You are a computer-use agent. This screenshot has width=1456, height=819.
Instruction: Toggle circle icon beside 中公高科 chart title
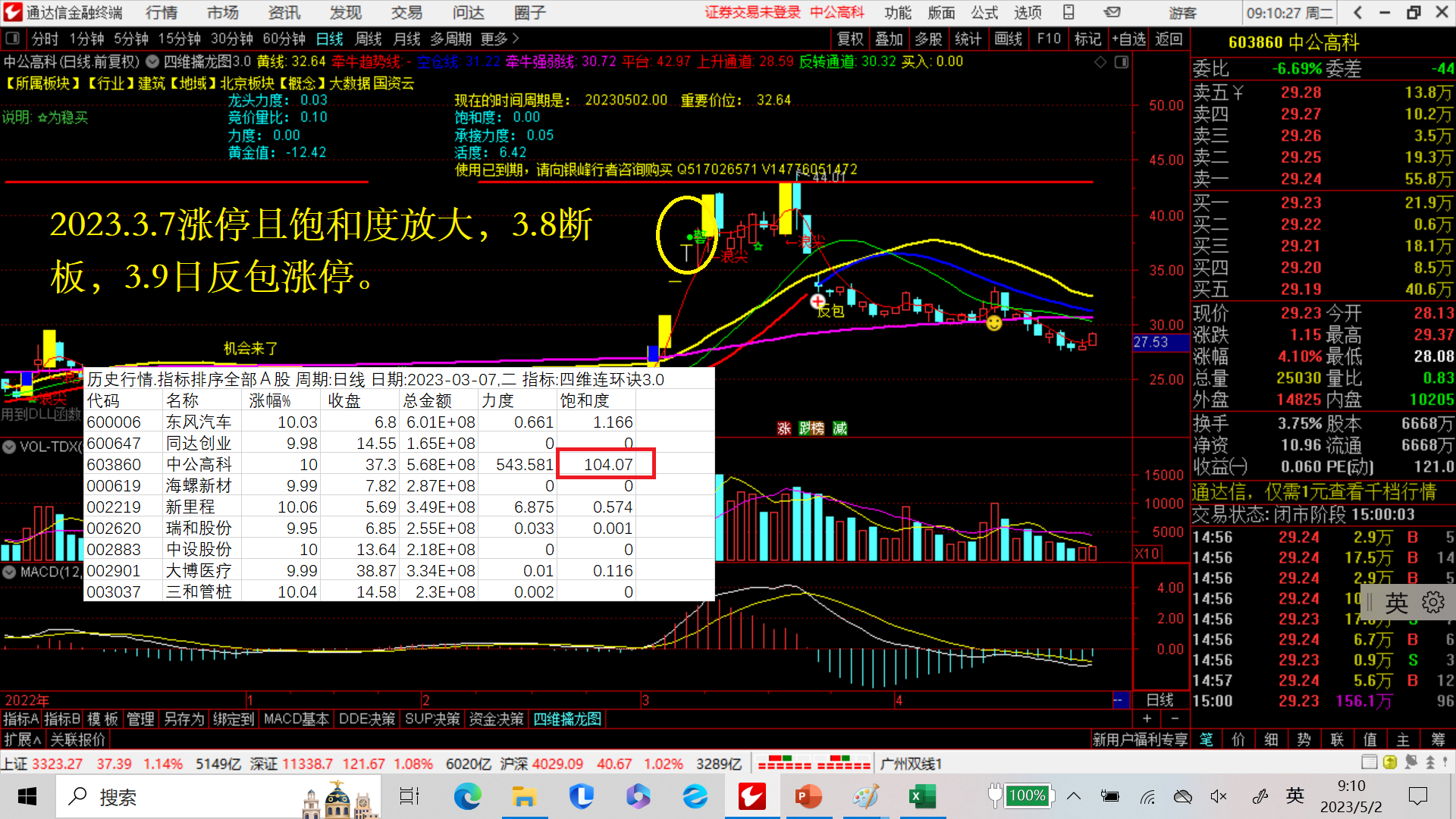(x=152, y=62)
